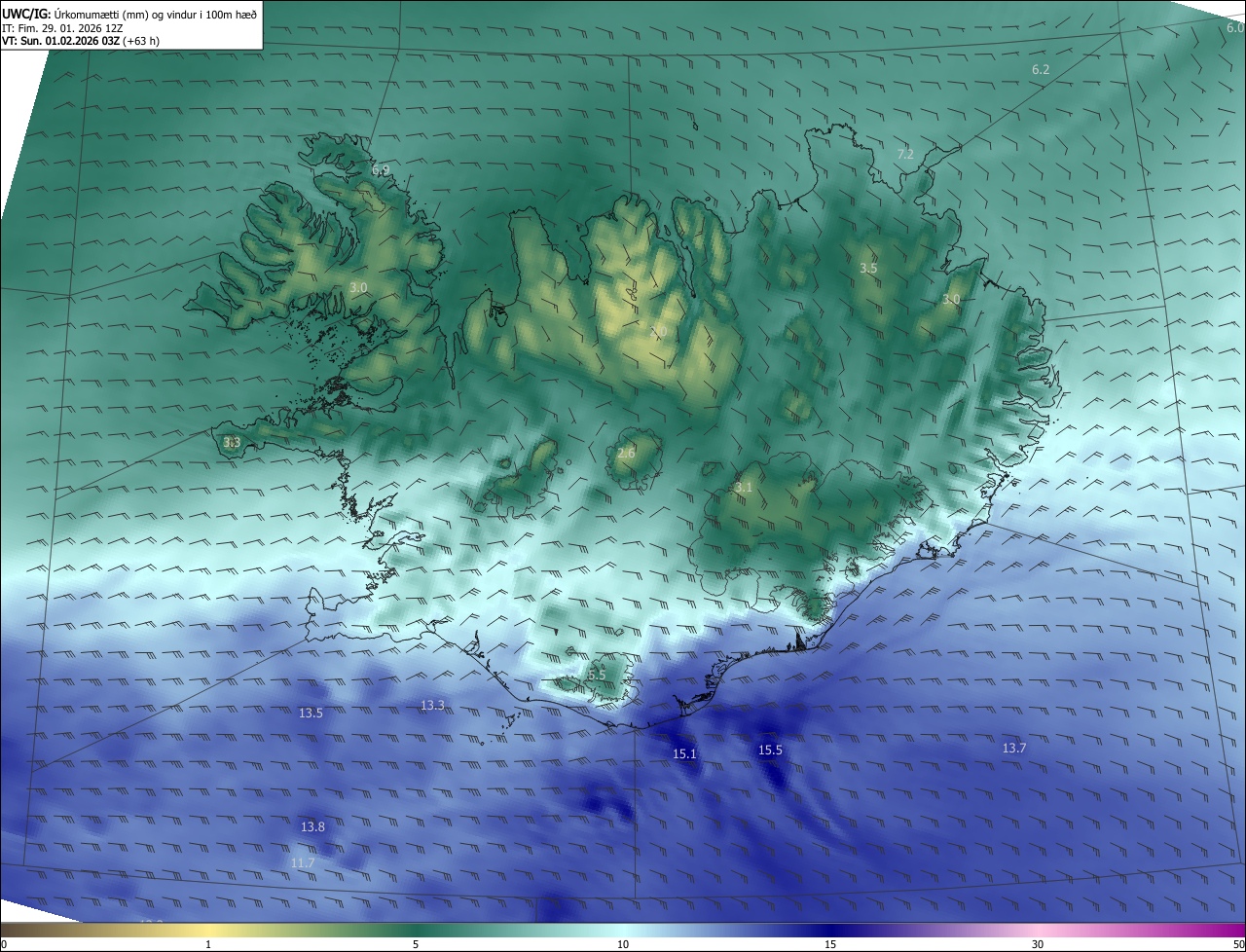
Task: Click the map value label 7.2
Action: pyautogui.click(x=905, y=154)
